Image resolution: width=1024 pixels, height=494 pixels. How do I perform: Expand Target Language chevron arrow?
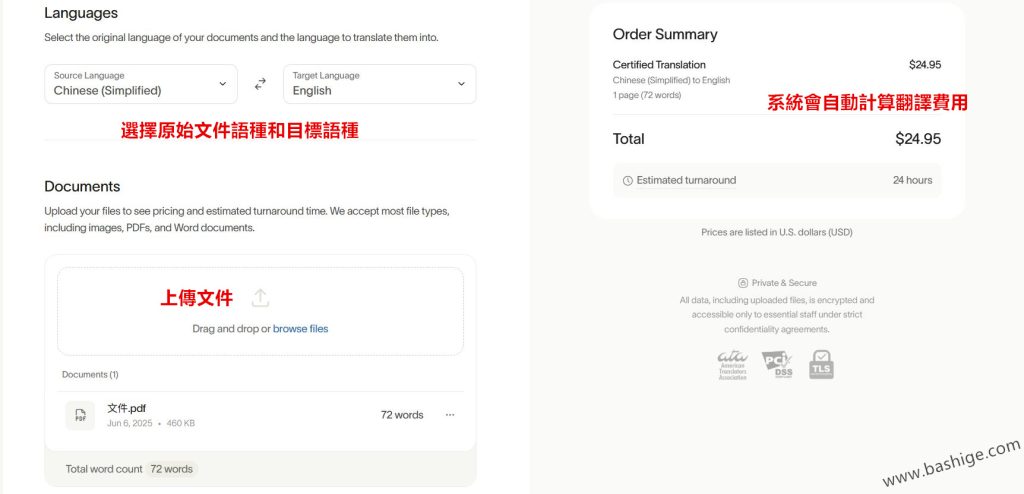pos(461,84)
